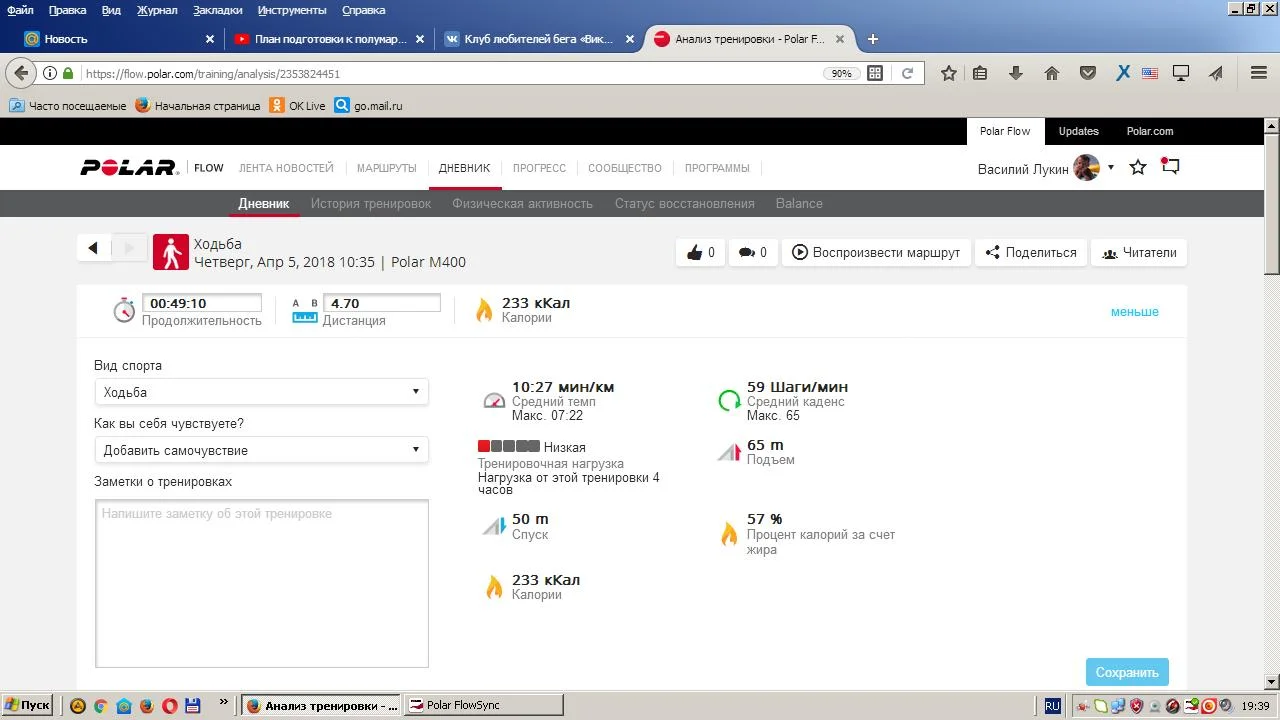Open the Добавить самочувствие dropdown
This screenshot has height=720, width=1280.
click(261, 450)
